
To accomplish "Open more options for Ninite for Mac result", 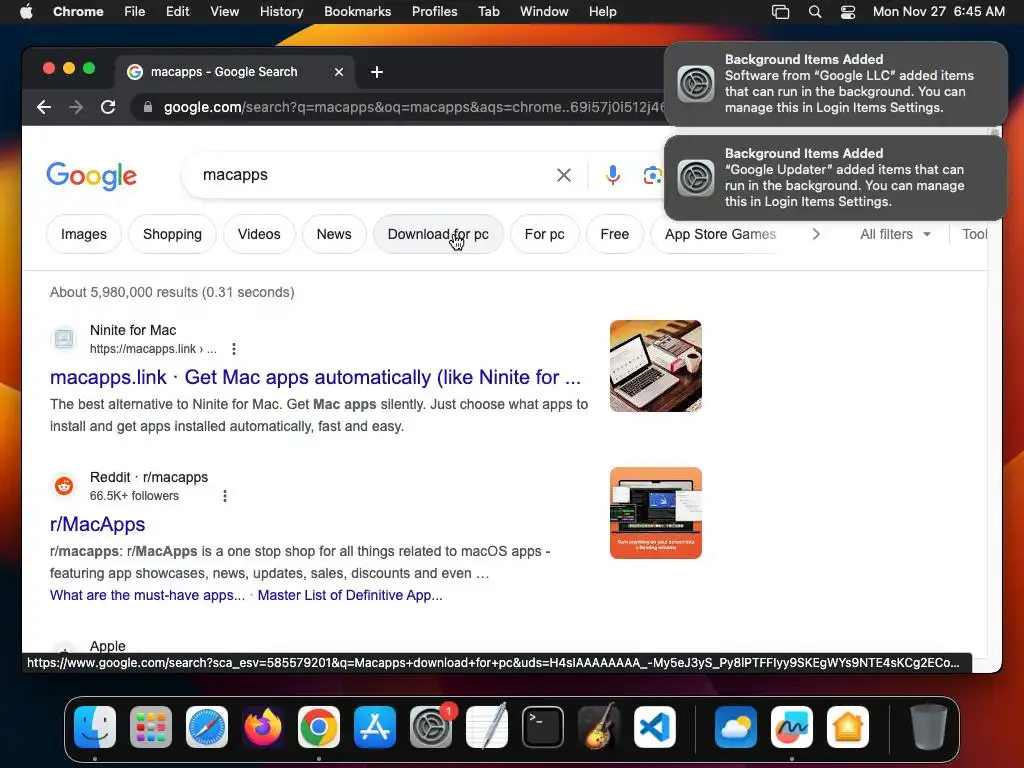I will click(234, 349).
